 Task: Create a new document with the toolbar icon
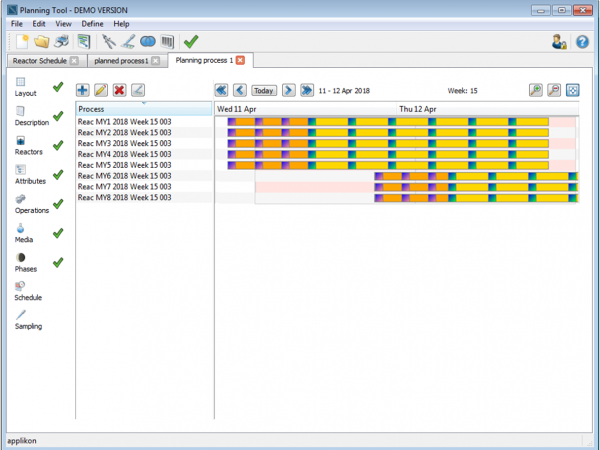[22, 41]
